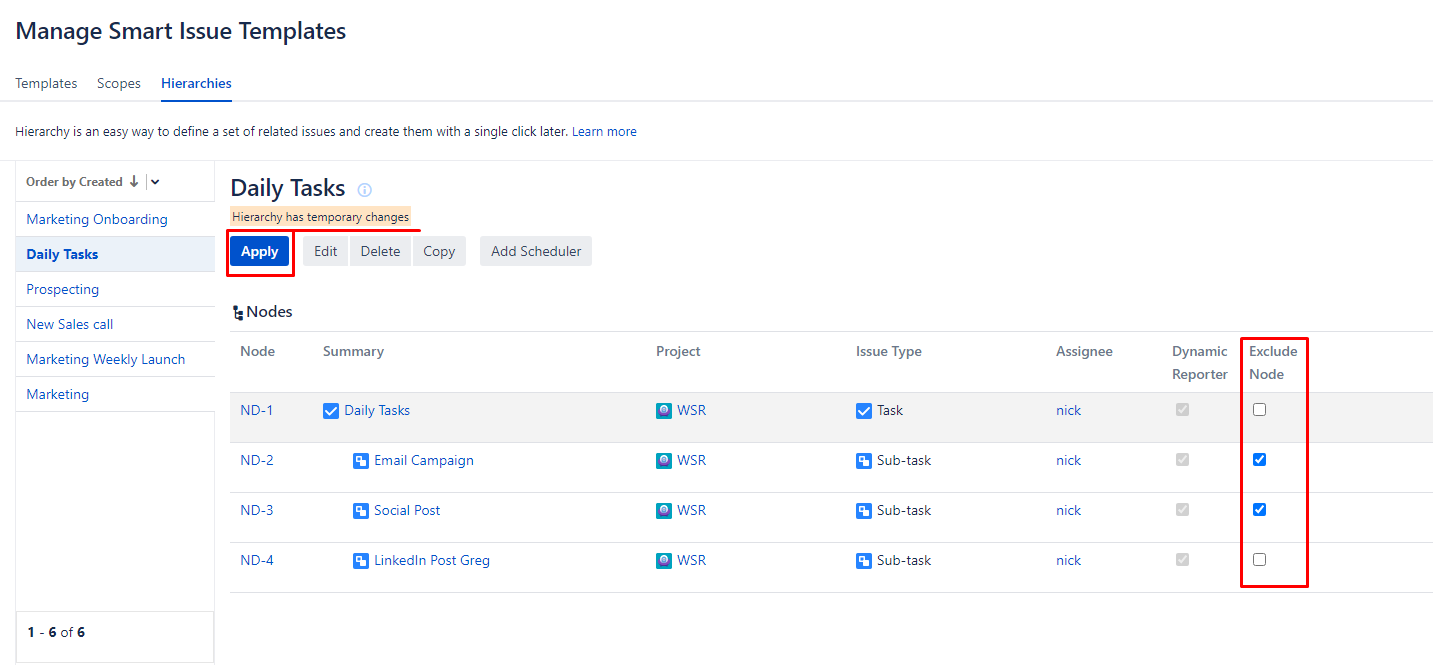Click the Add Scheduler button
Screen dimensions: 1433x665
click(536, 252)
